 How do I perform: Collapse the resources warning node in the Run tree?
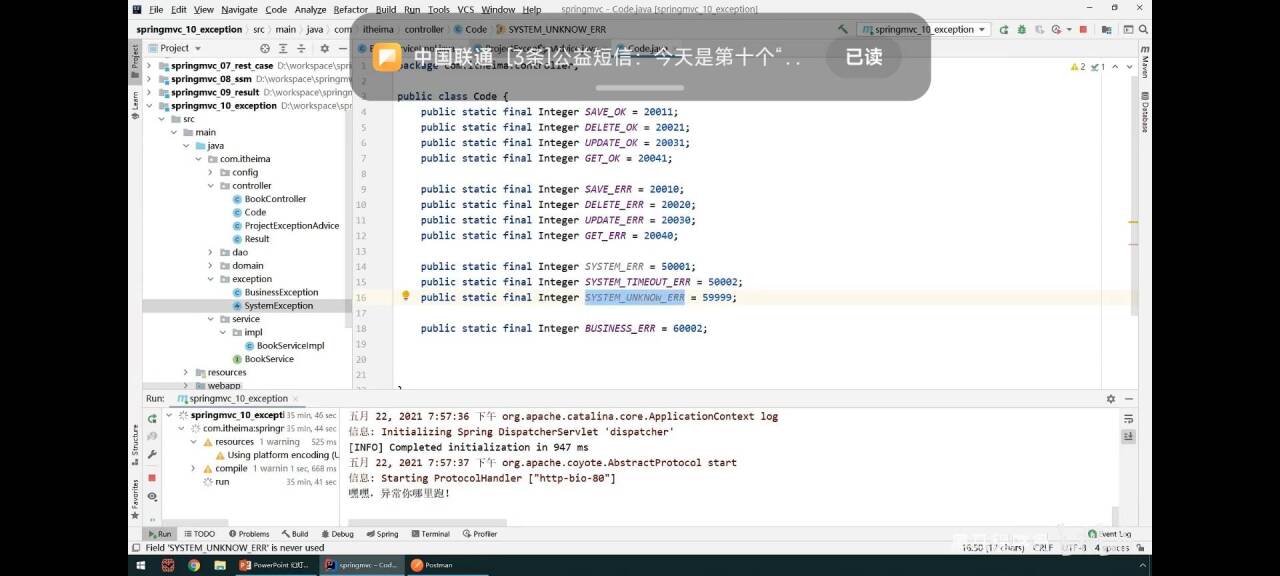coord(193,441)
